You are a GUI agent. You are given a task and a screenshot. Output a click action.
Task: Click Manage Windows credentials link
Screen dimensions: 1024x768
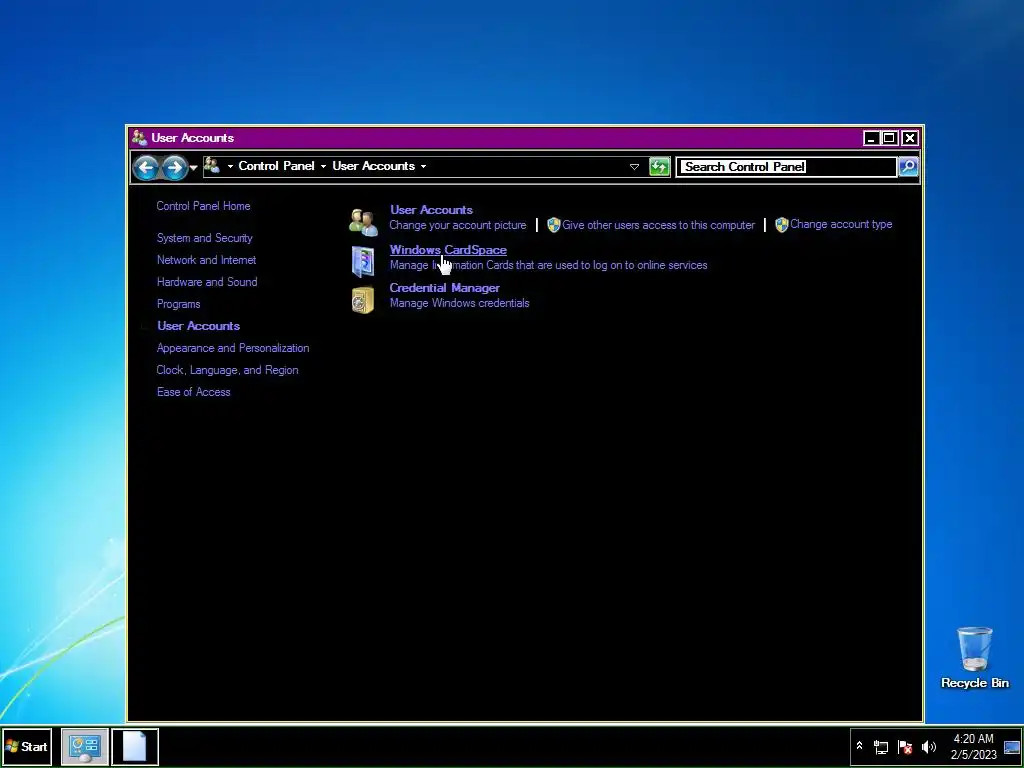click(460, 303)
